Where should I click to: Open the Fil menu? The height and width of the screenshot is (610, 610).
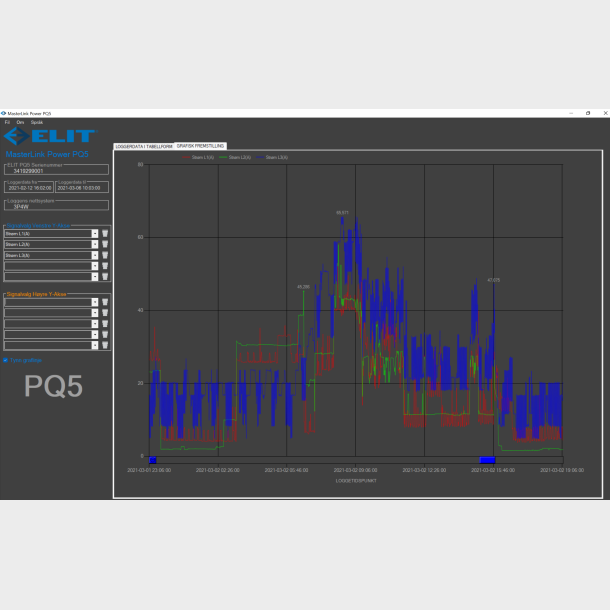pos(7,122)
